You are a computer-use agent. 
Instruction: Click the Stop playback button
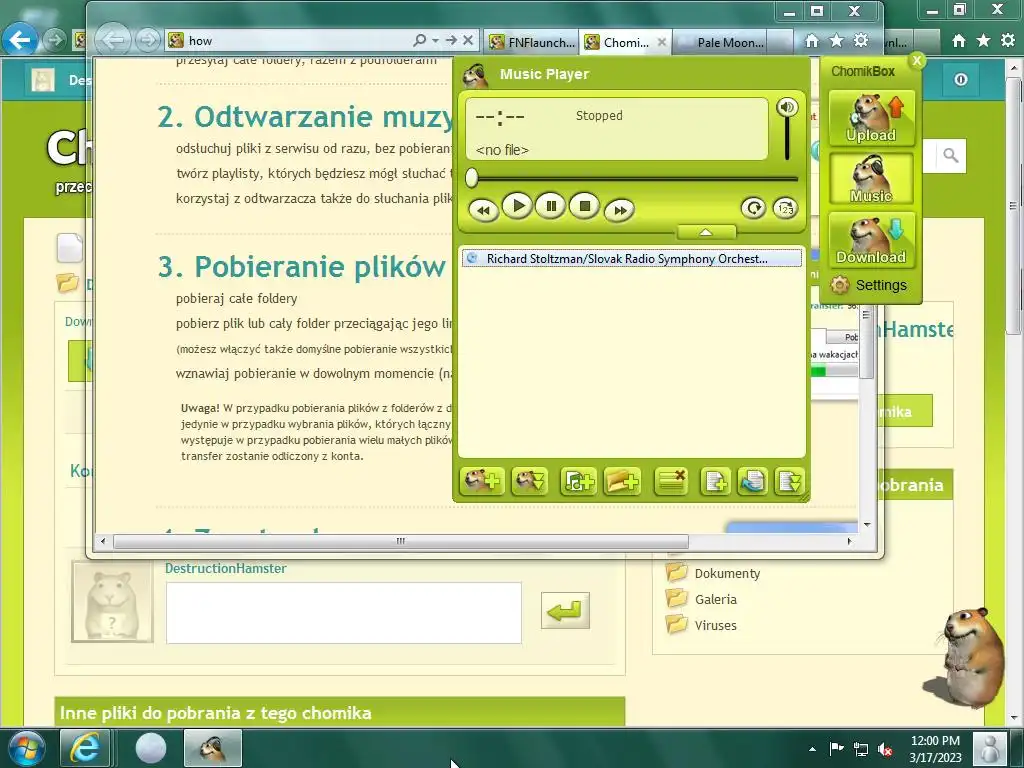click(584, 206)
